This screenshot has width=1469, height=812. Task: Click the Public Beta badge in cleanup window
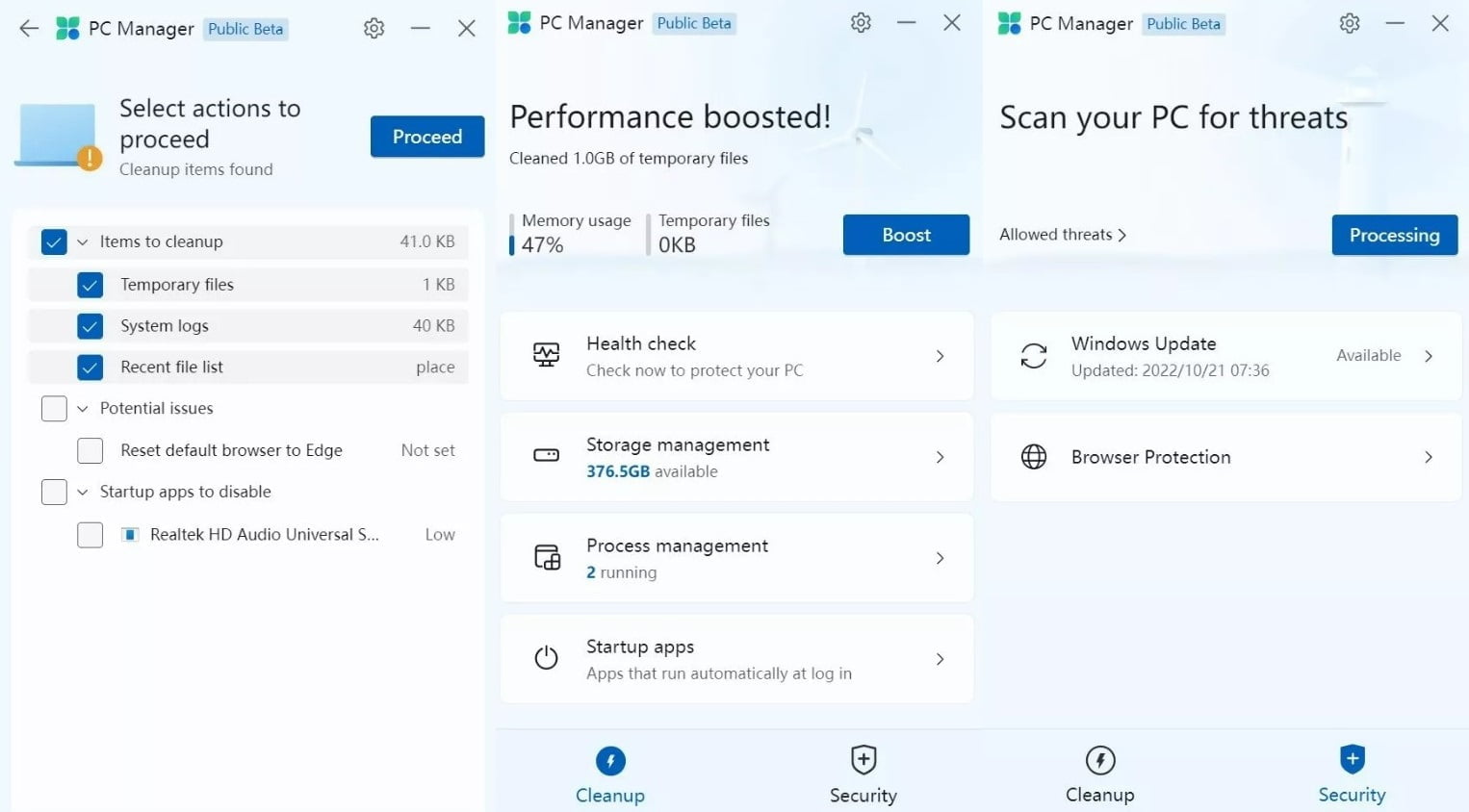coord(245,29)
